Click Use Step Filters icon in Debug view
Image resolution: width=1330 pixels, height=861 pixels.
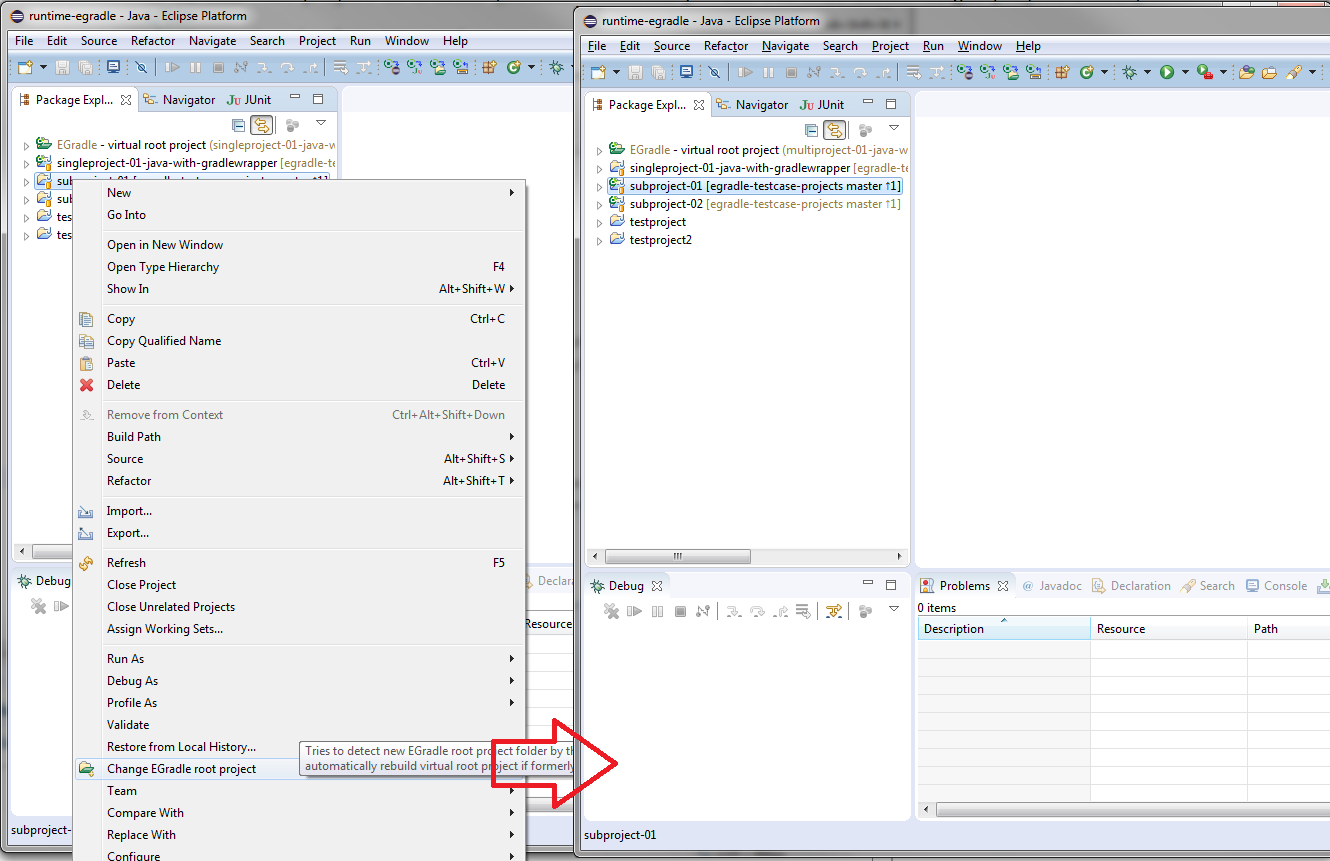tap(833, 611)
